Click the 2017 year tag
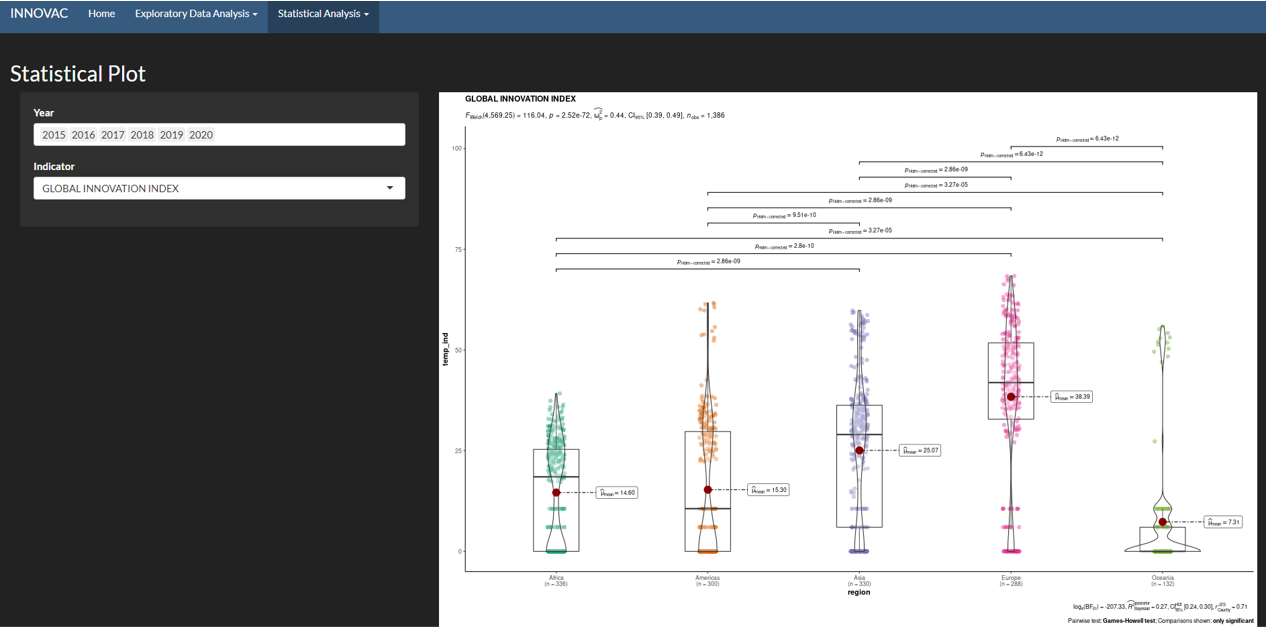 tap(113, 135)
